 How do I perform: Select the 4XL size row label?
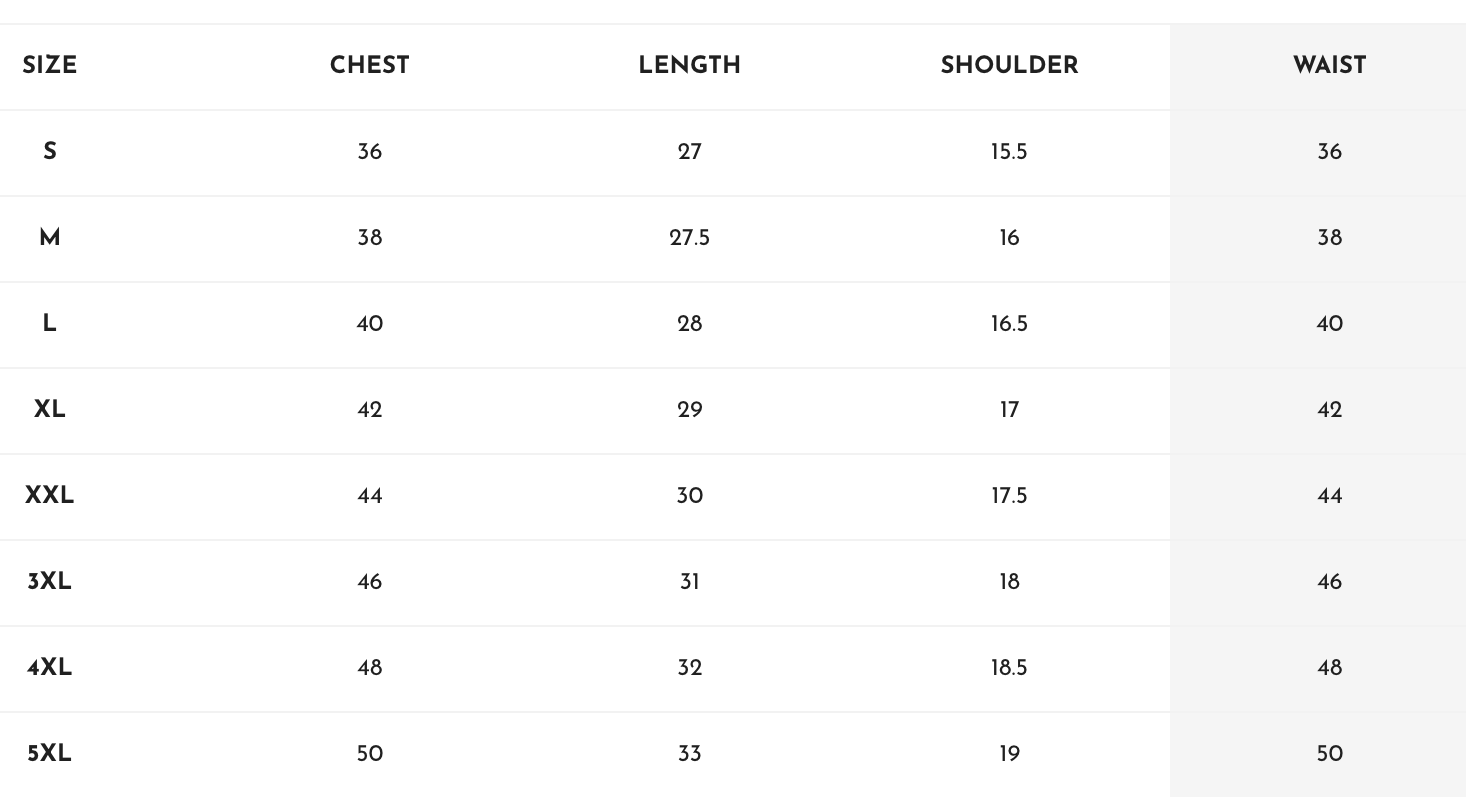[49, 668]
